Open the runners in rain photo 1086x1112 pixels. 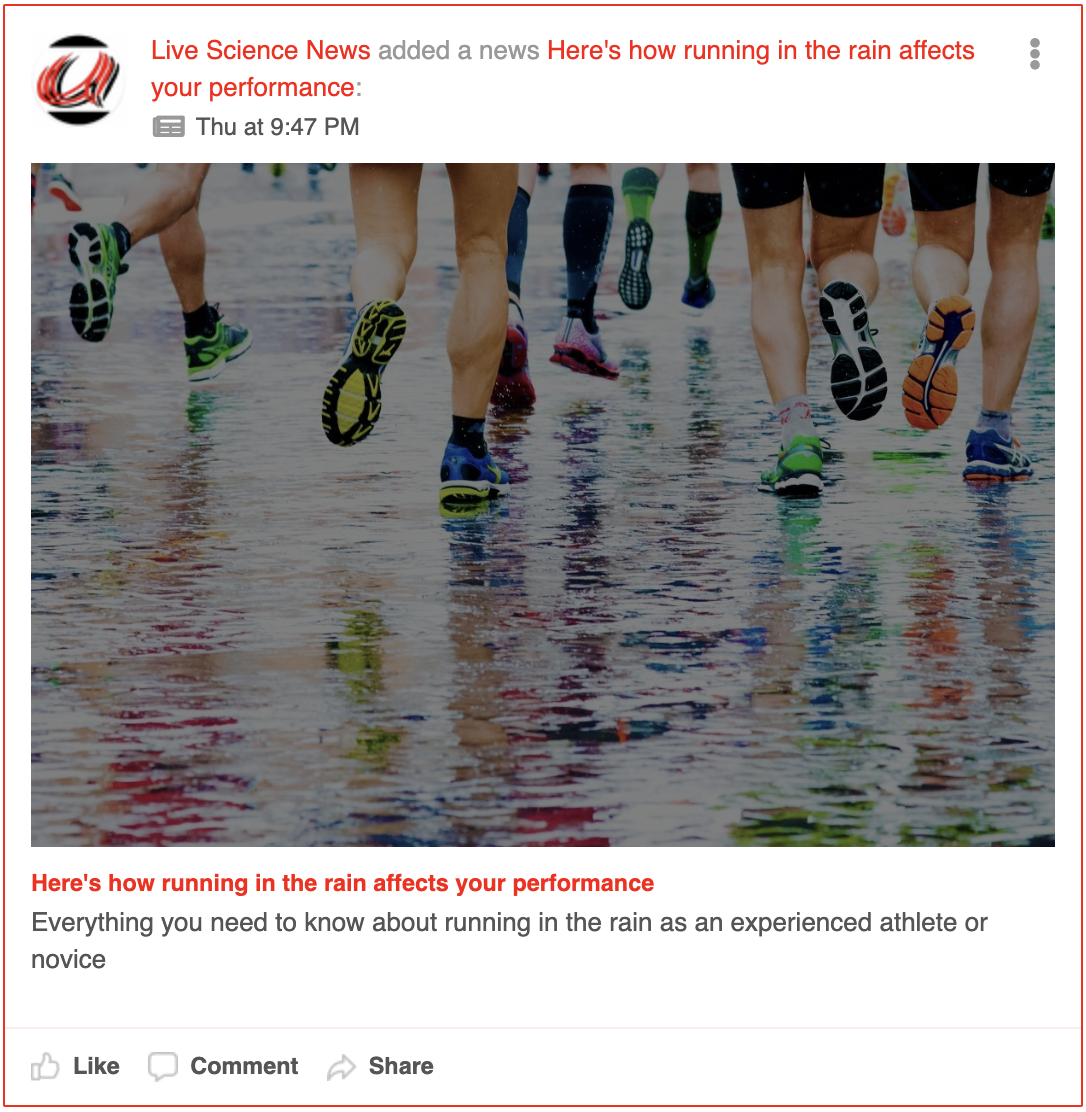click(543, 504)
